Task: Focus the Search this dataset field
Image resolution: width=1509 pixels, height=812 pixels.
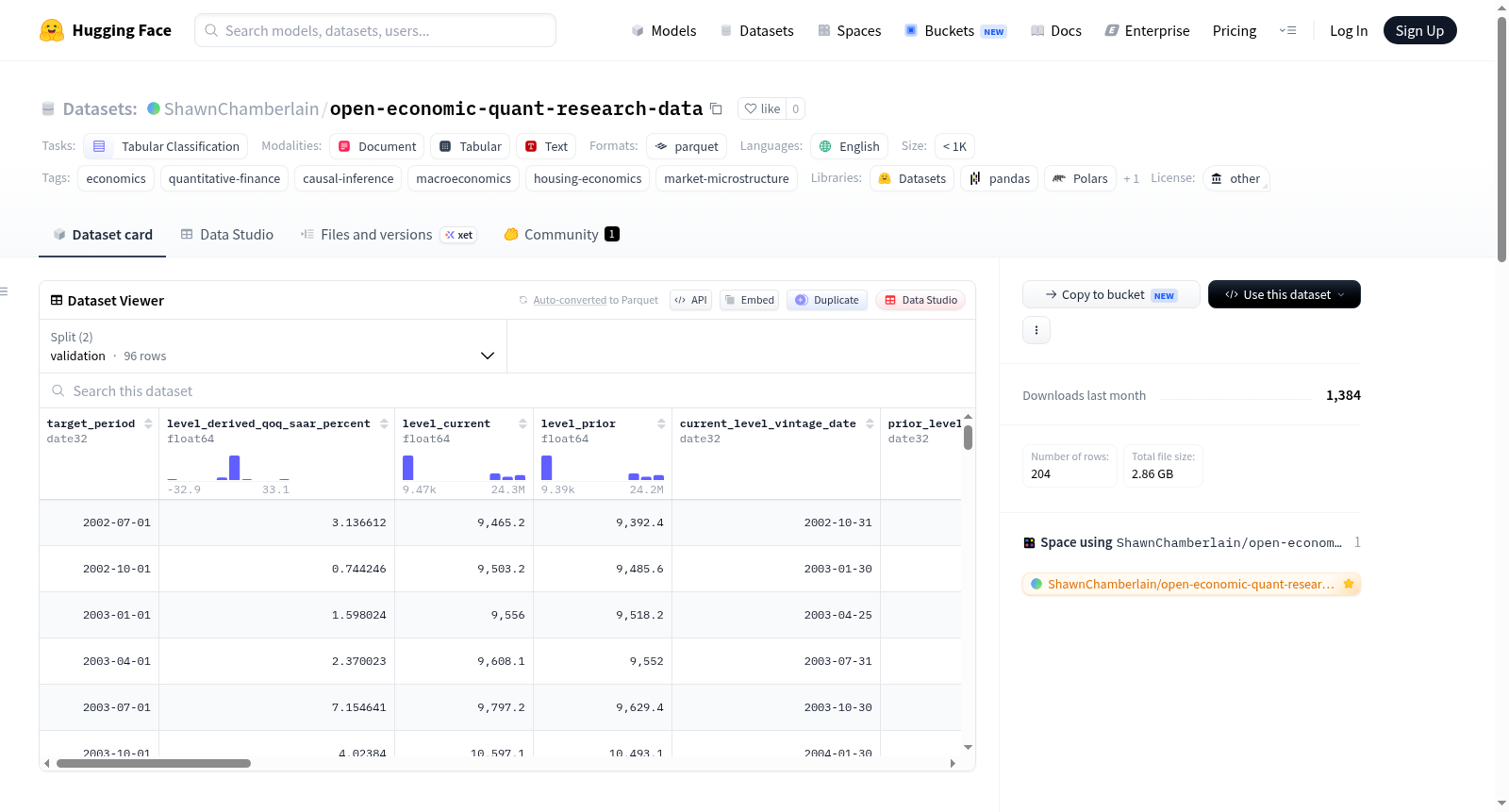Action: click(507, 390)
